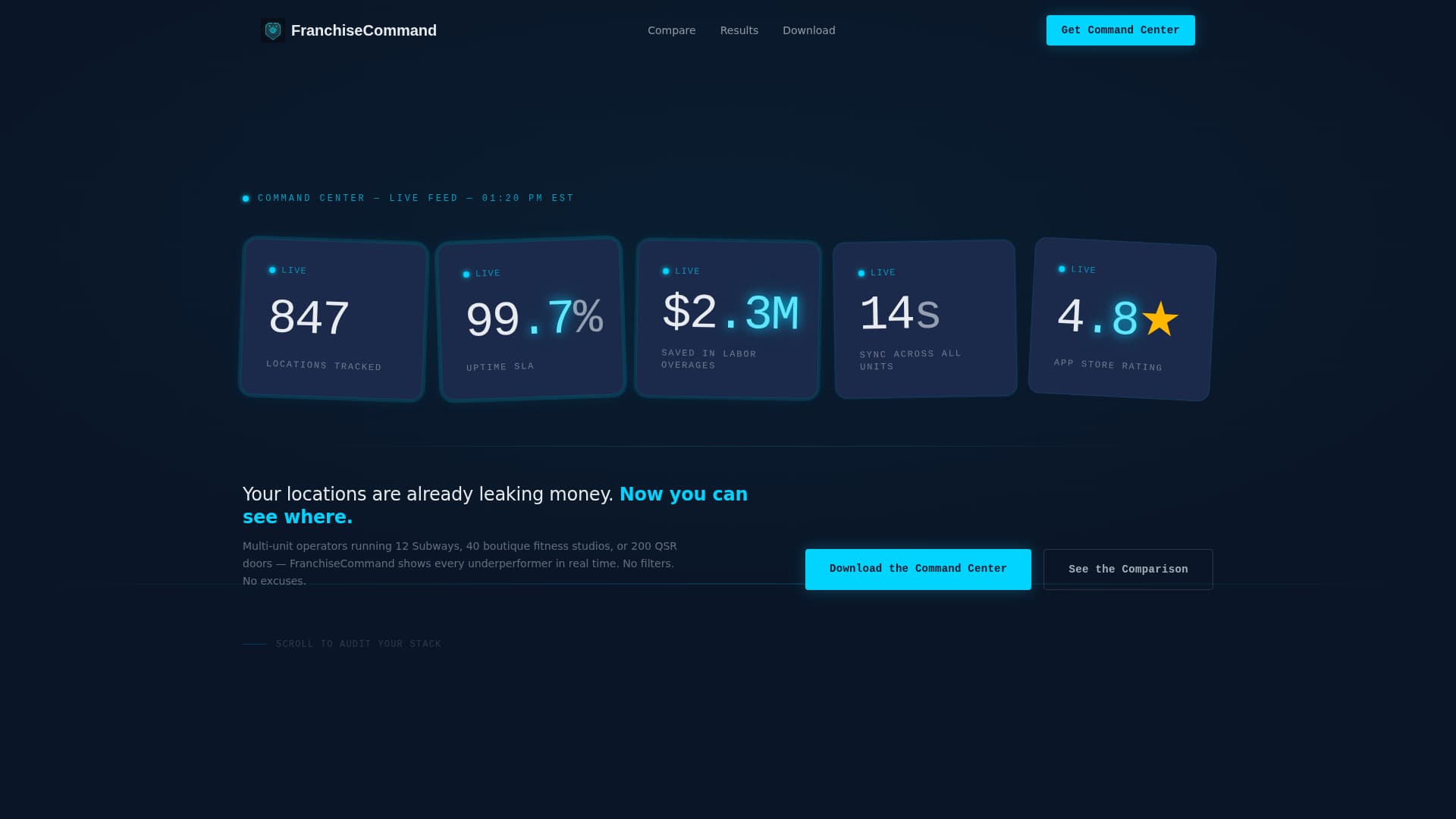Screen dimensions: 1456x819
Task: Click the FranchiseCommand brand name
Action: (x=364, y=30)
